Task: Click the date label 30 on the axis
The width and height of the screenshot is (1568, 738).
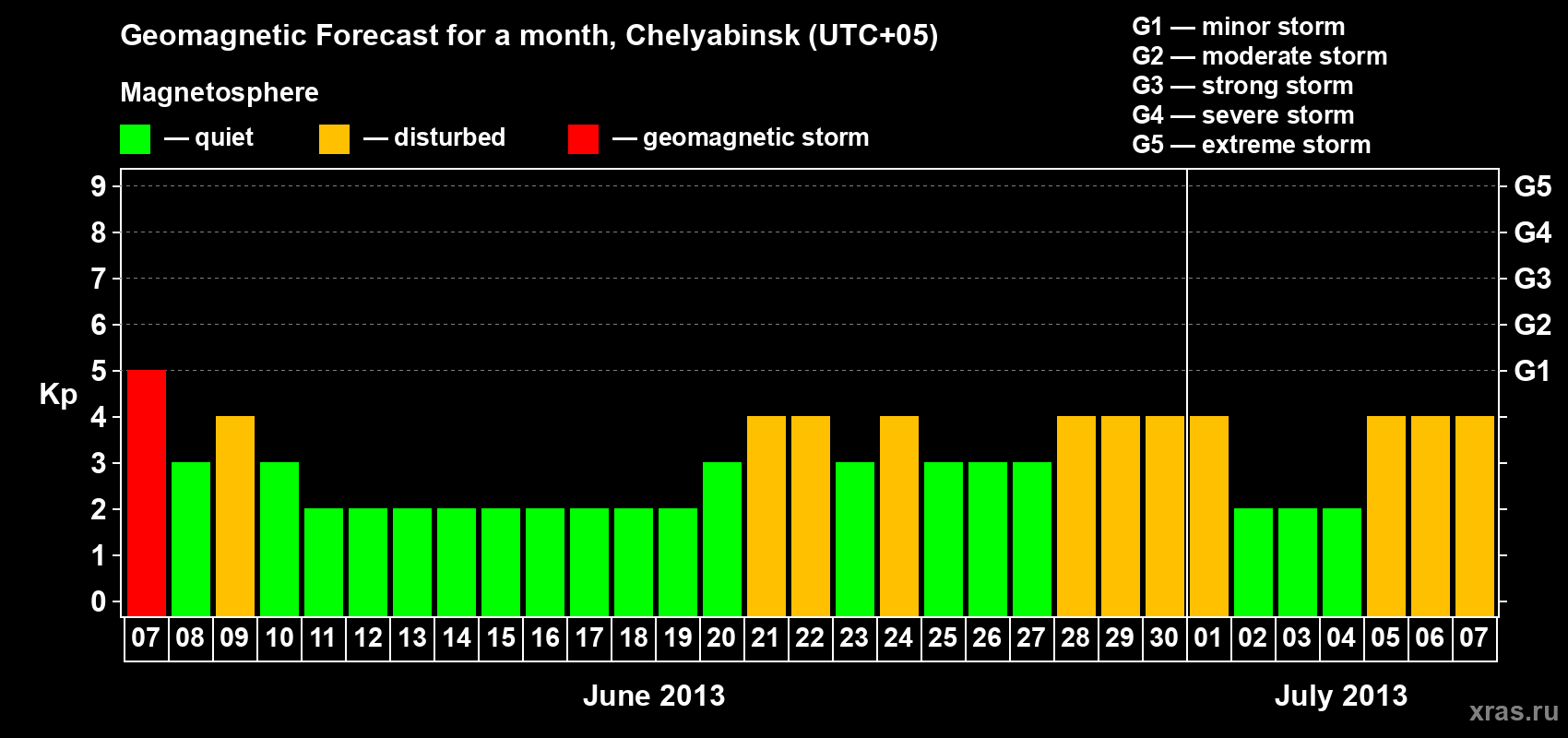Action: 1164,637
